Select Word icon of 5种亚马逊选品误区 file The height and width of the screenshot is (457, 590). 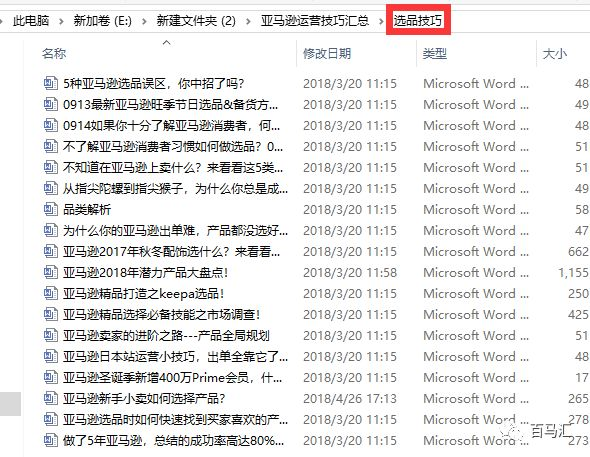pos(50,83)
